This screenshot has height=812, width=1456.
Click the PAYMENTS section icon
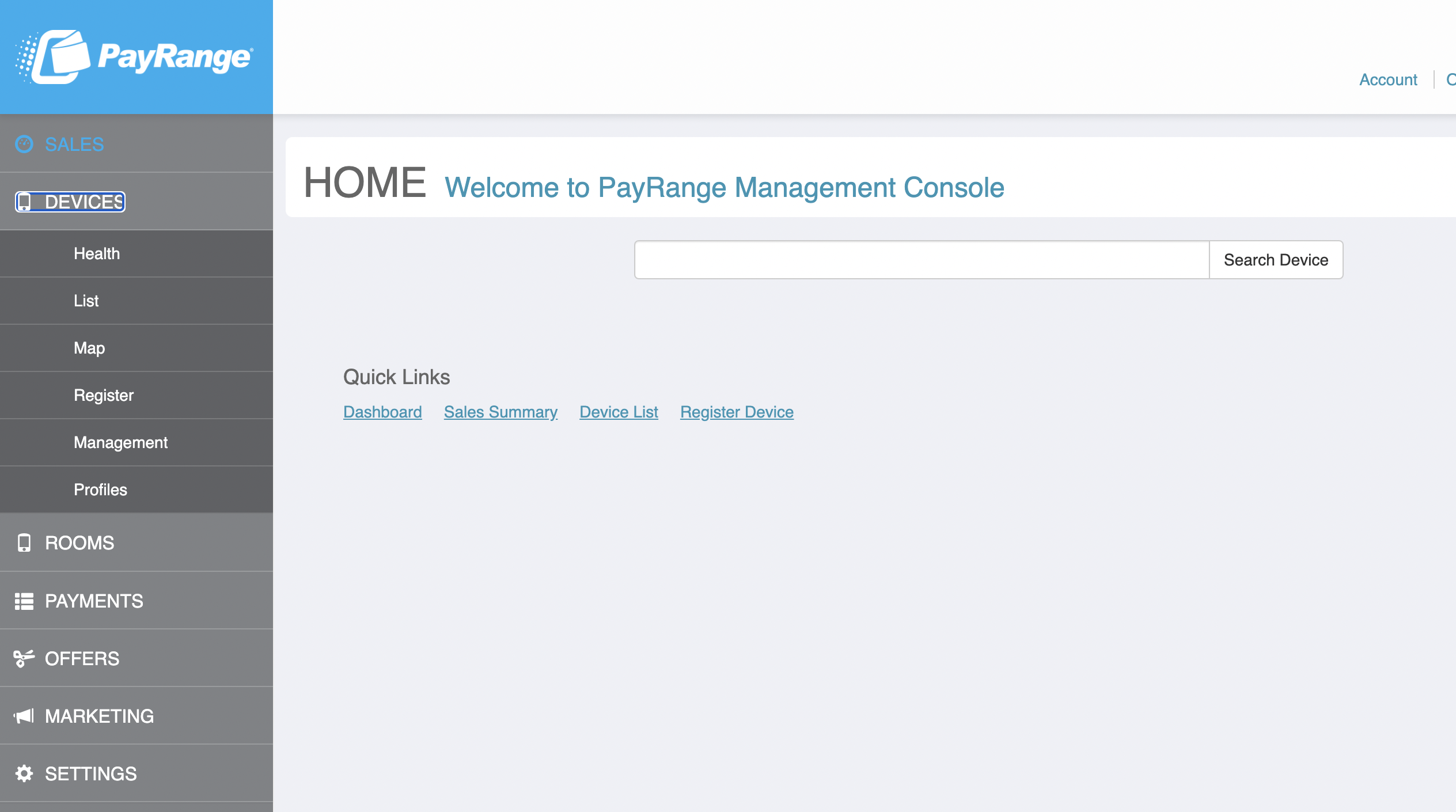tap(24, 601)
